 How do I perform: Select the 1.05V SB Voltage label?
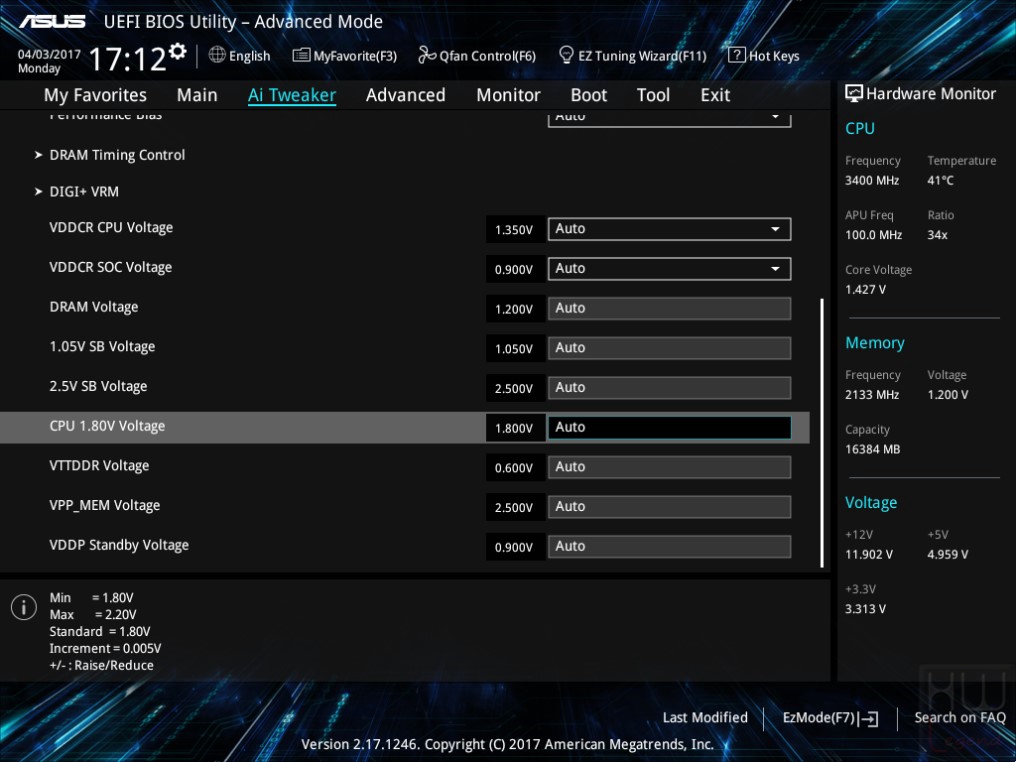(x=102, y=347)
